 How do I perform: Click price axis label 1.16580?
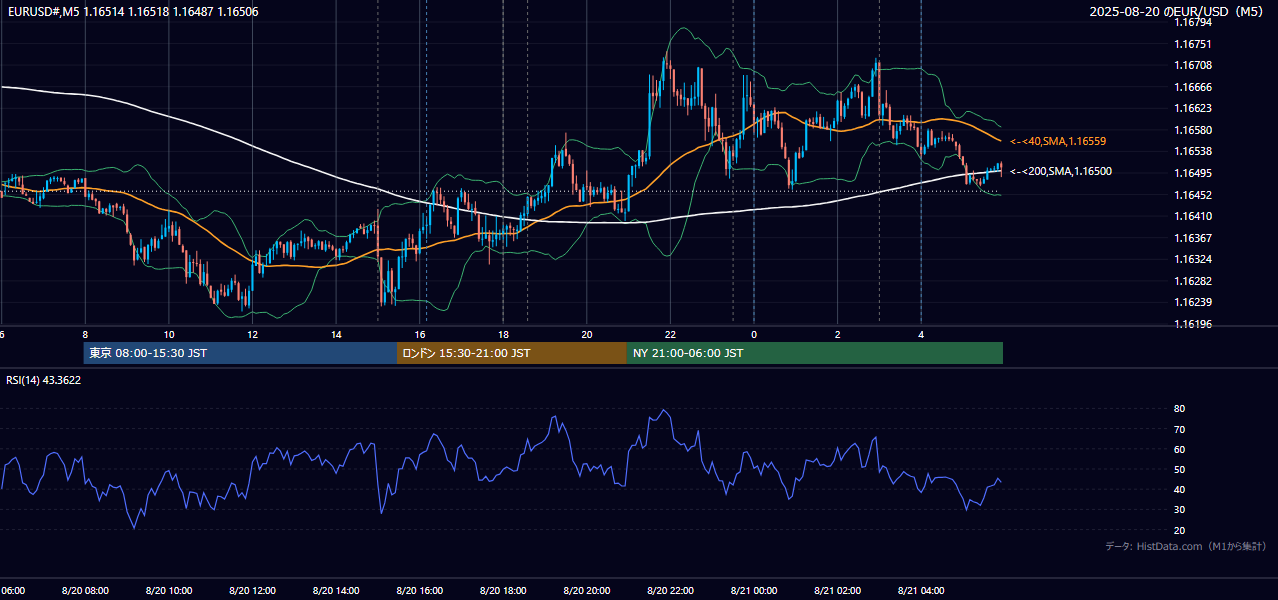click(x=1194, y=130)
